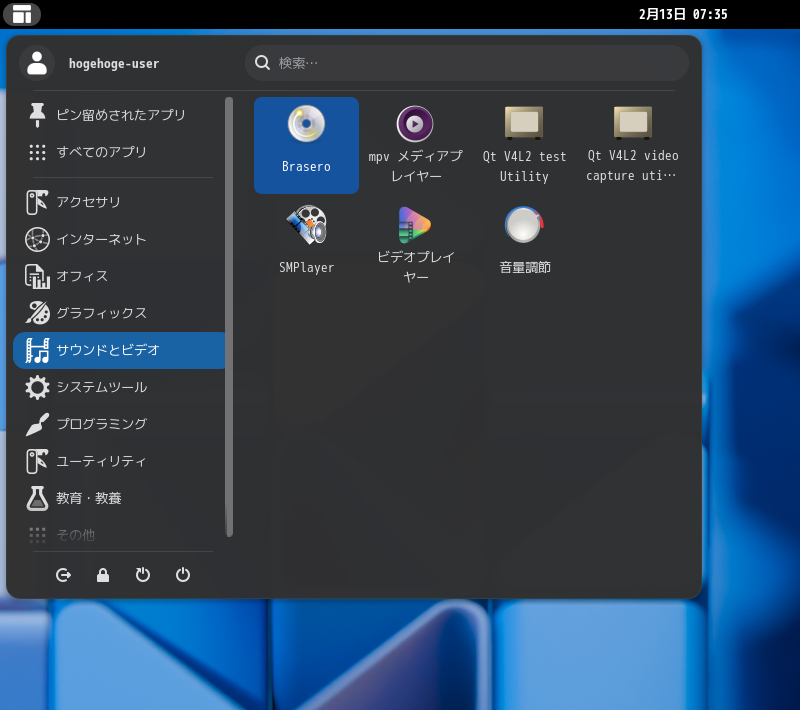Open the インターネット category
This screenshot has height=710, width=800.
[x=119, y=239]
